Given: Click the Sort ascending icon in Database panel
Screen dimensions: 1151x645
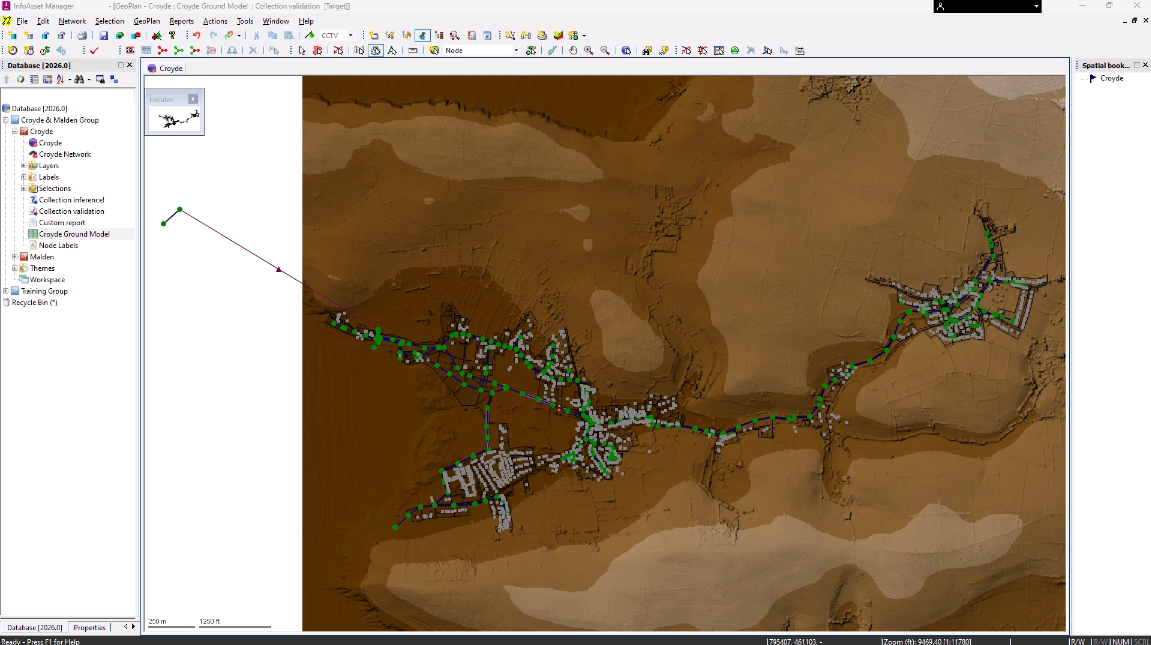Looking at the screenshot, I should coord(59,80).
